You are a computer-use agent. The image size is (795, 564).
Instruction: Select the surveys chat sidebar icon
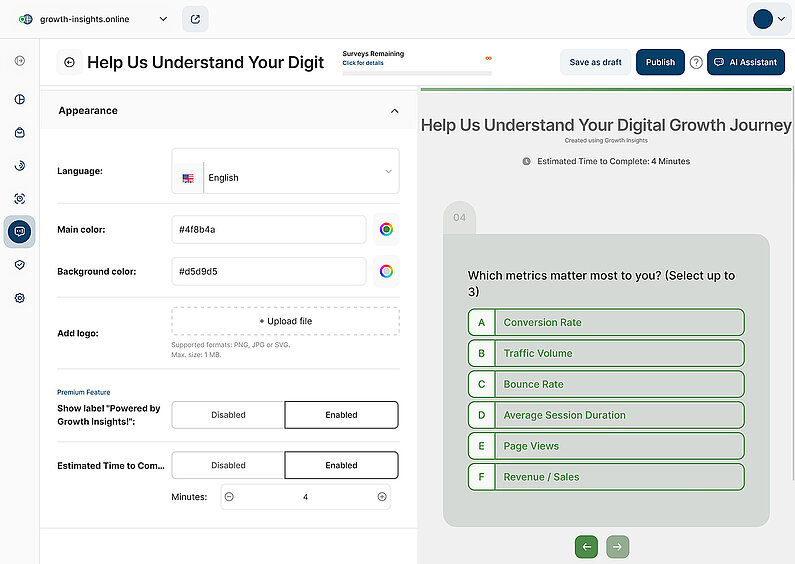pos(19,232)
